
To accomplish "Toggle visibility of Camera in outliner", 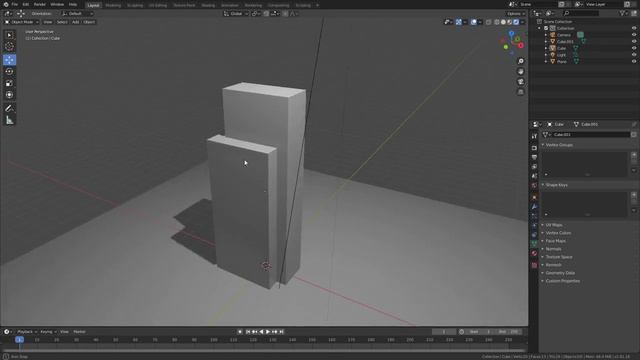I will point(634,35).
